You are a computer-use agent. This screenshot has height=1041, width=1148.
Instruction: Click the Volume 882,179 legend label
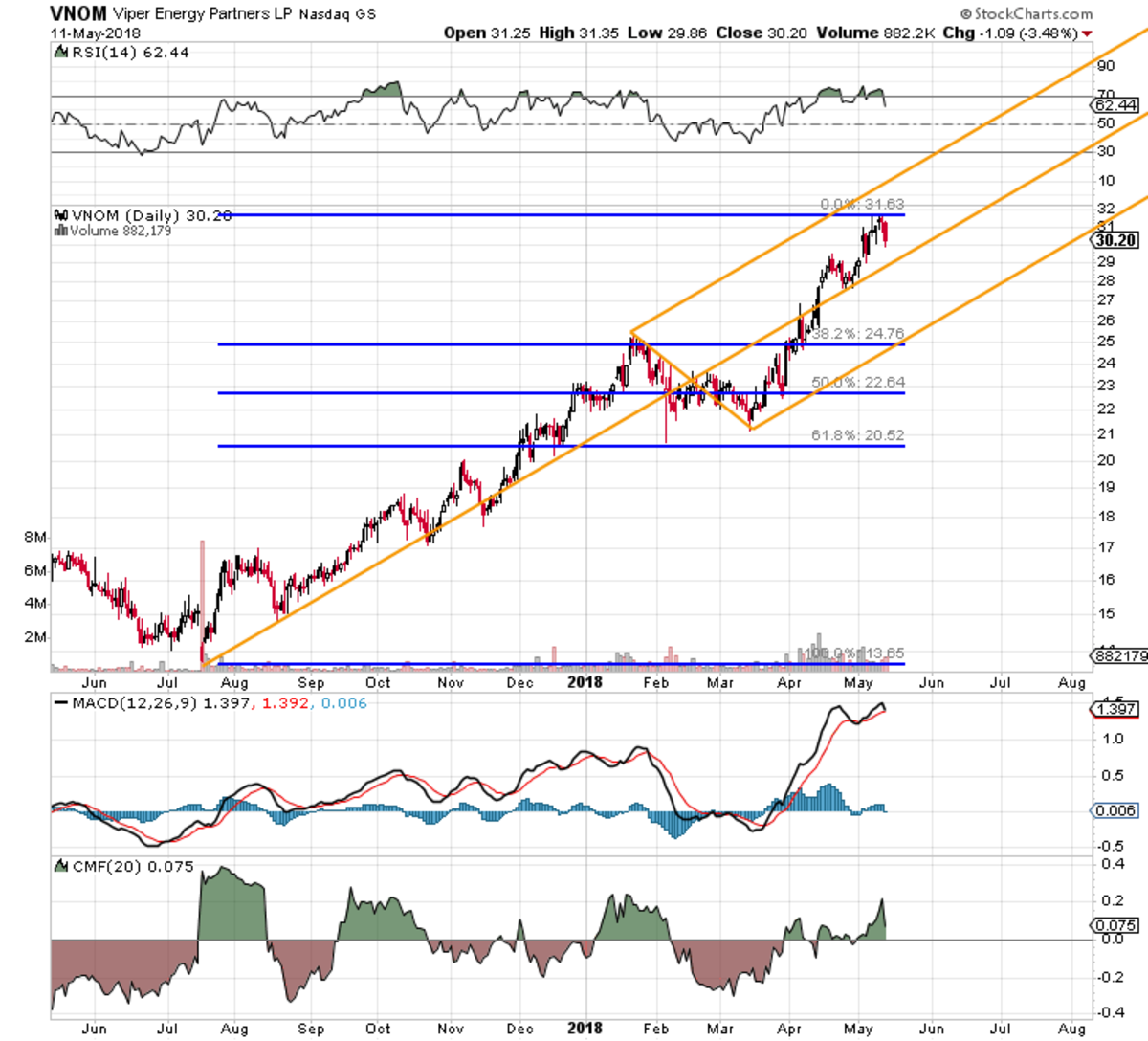tap(121, 231)
